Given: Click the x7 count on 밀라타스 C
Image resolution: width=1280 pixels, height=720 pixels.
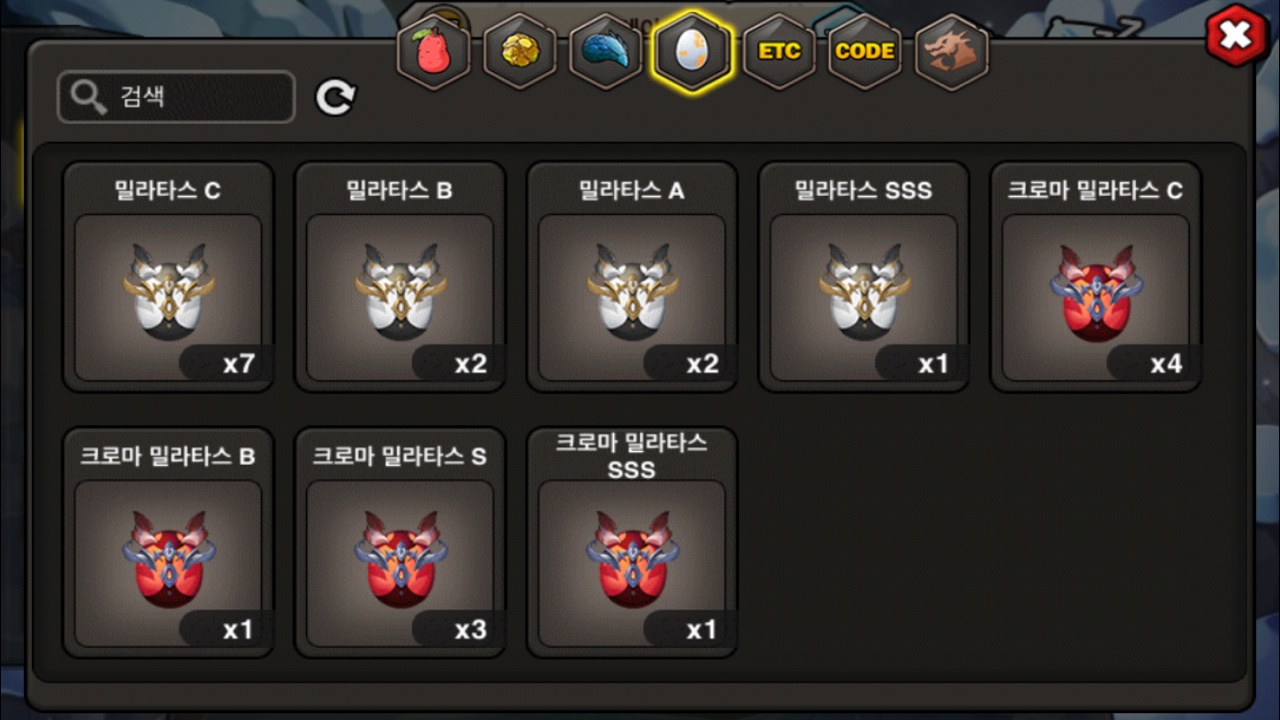Looking at the screenshot, I should pyautogui.click(x=239, y=364).
